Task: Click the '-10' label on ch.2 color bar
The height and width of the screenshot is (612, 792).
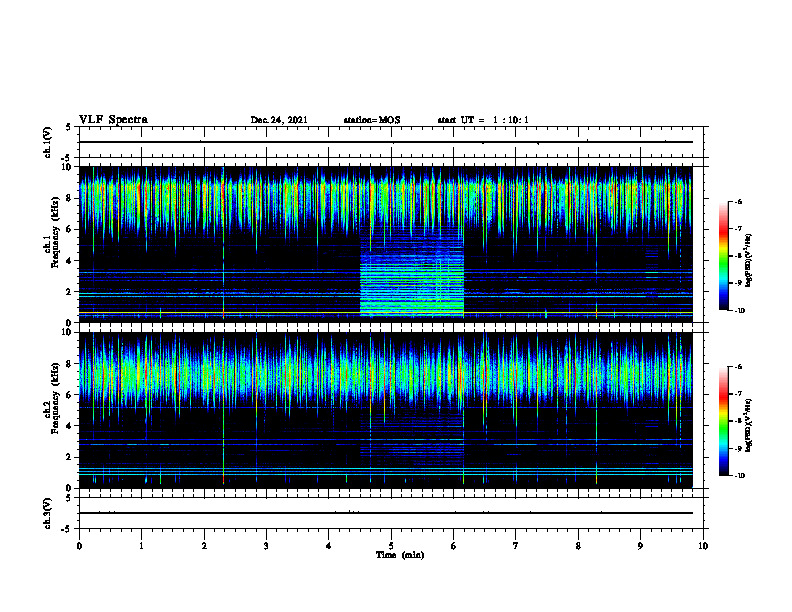Action: (x=739, y=476)
